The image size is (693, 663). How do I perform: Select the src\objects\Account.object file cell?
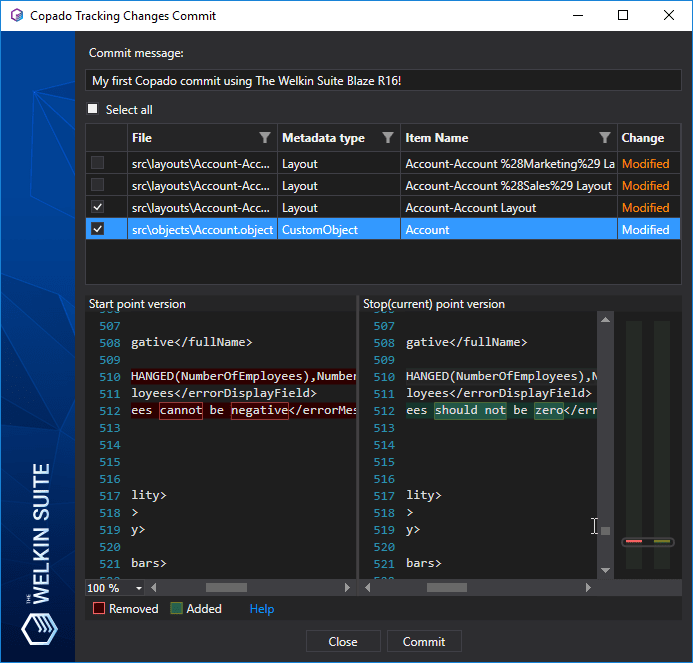[202, 229]
